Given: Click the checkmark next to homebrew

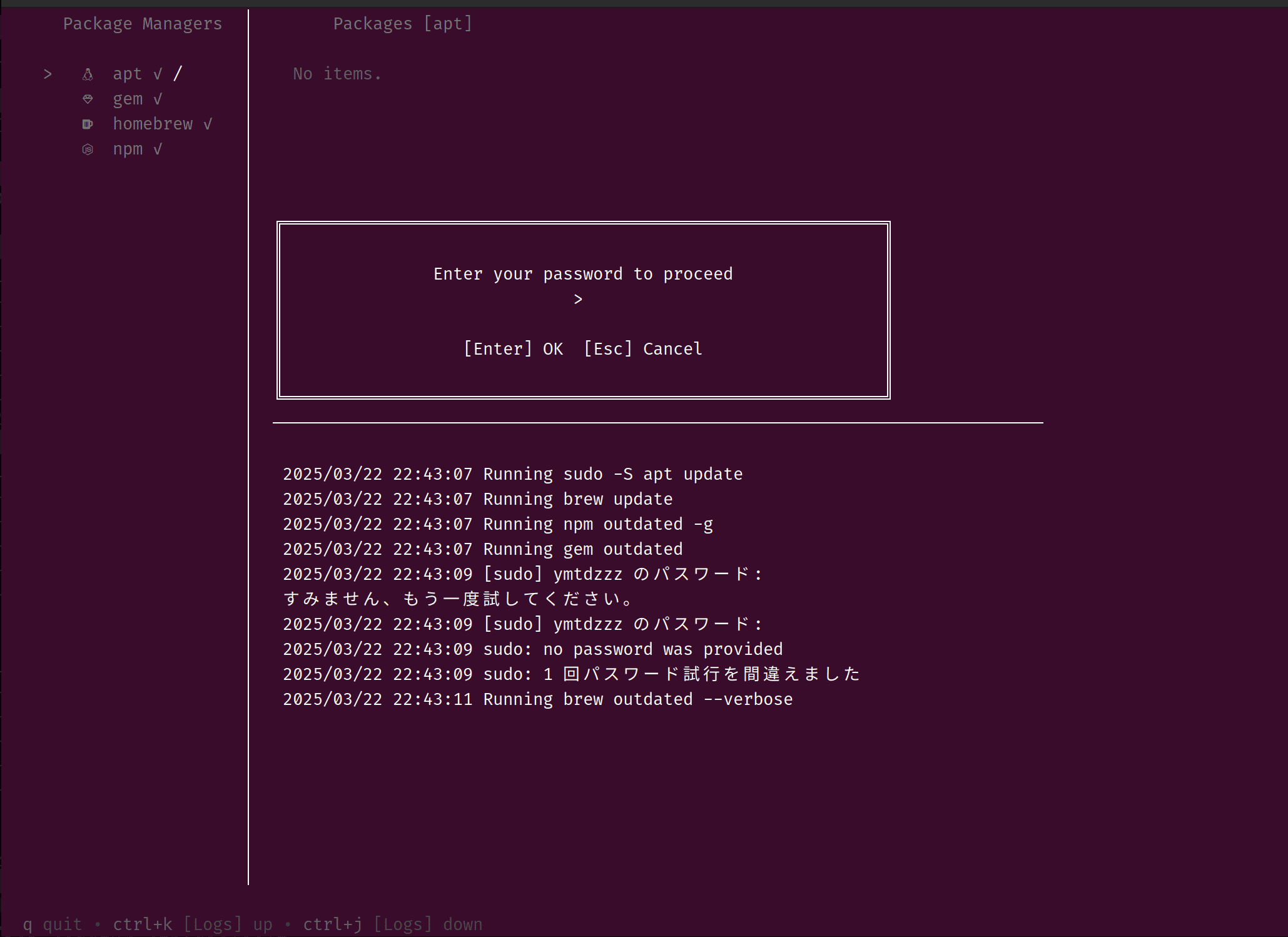Looking at the screenshot, I should tap(208, 124).
